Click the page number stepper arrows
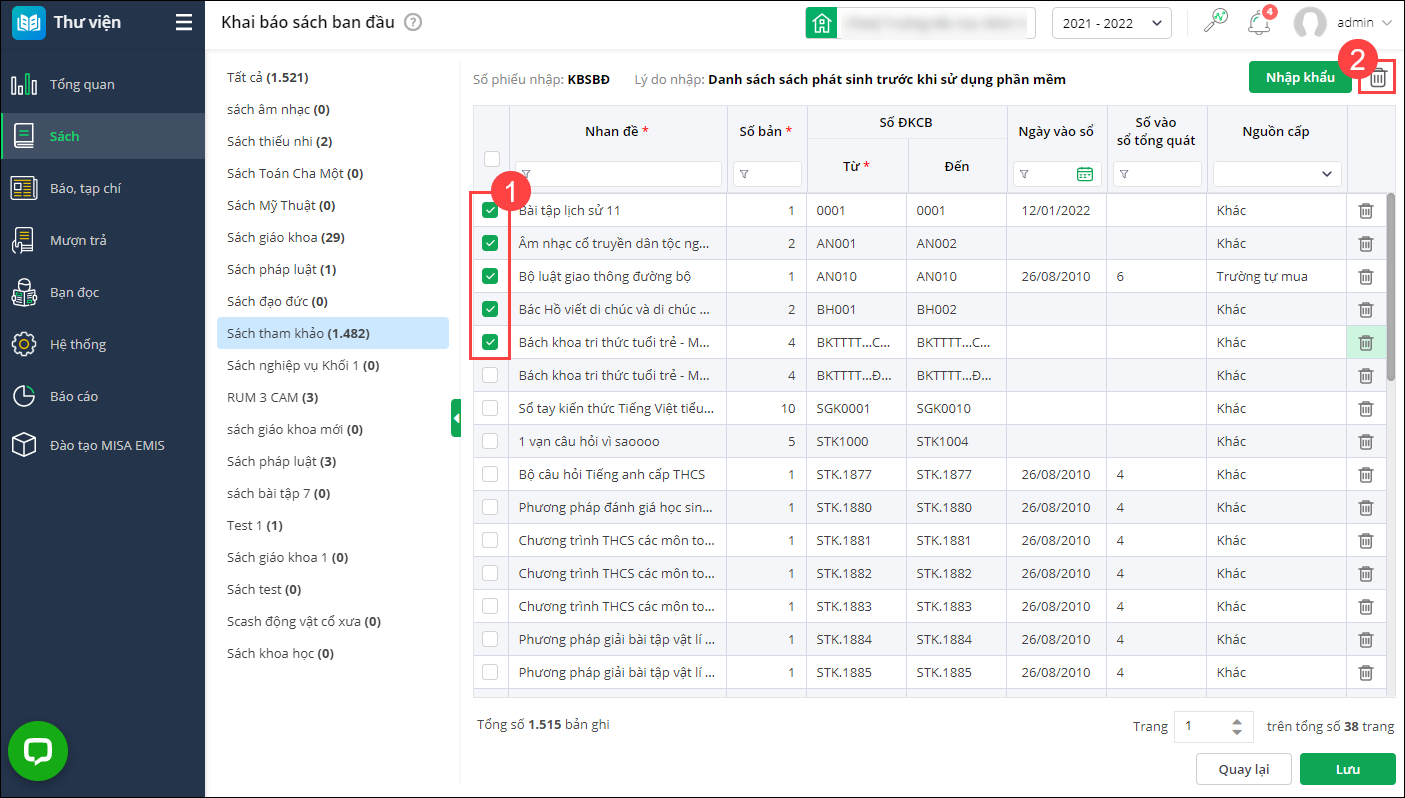This screenshot has width=1405, height=798. pos(1237,727)
